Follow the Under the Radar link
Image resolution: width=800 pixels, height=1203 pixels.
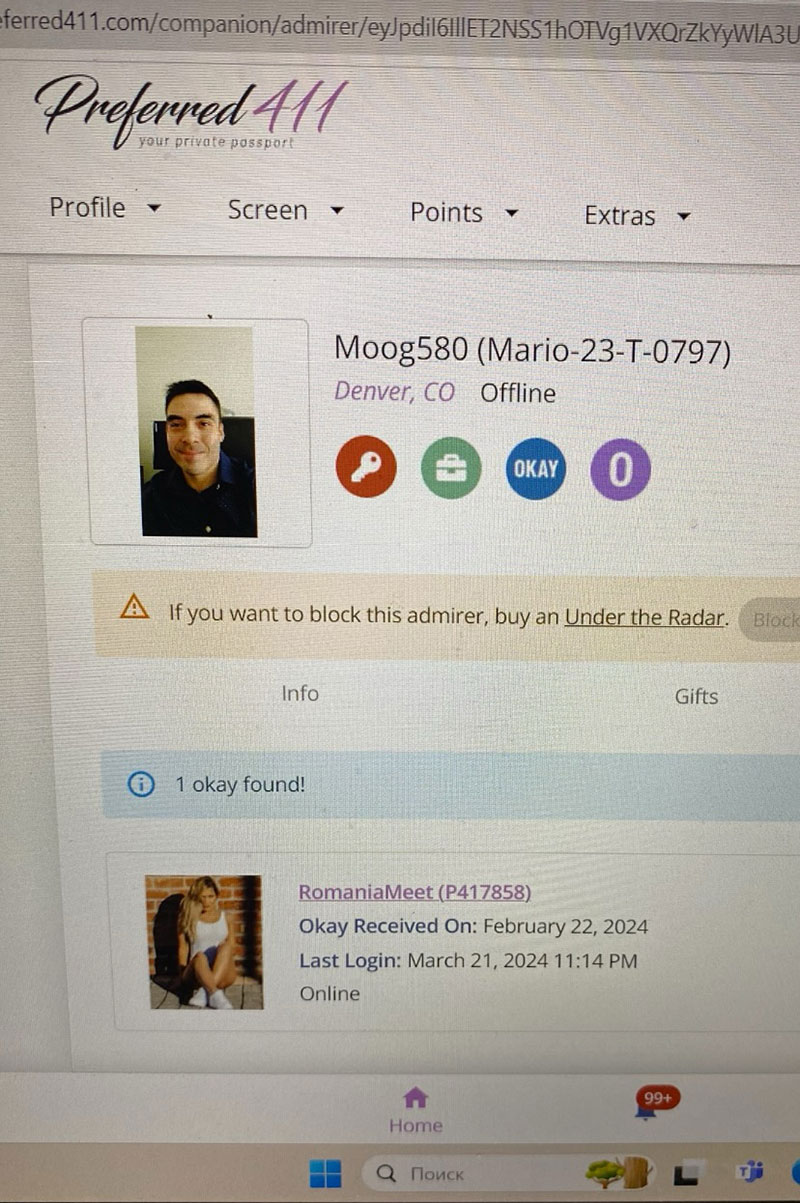pyautogui.click(x=644, y=617)
